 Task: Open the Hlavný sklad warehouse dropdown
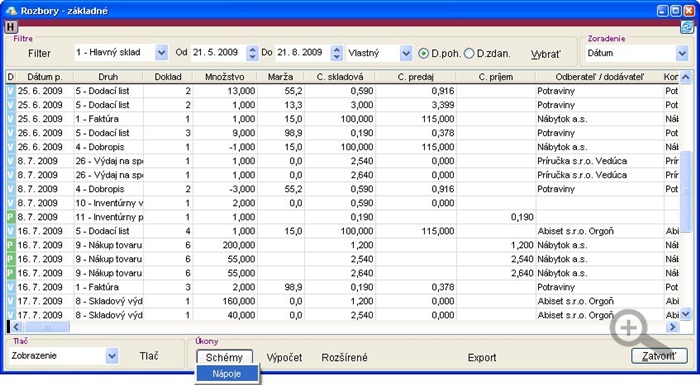(x=161, y=53)
